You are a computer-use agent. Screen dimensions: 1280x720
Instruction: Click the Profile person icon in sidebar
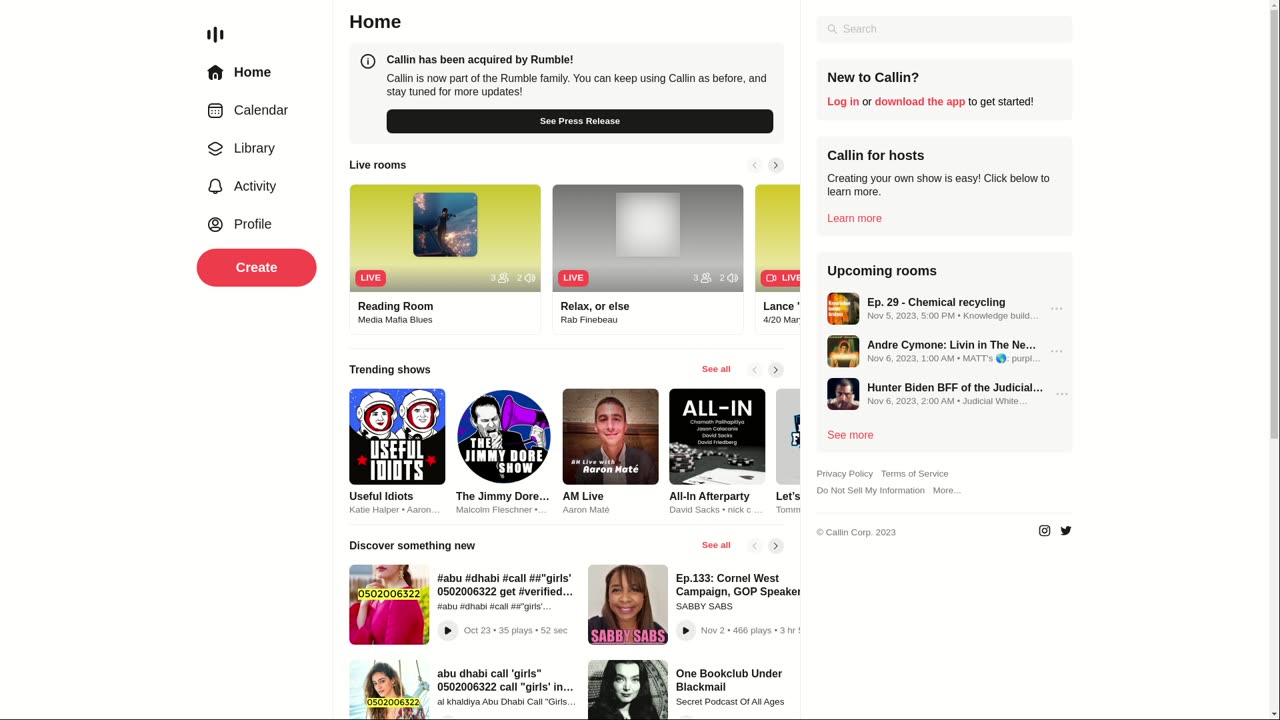click(x=215, y=224)
